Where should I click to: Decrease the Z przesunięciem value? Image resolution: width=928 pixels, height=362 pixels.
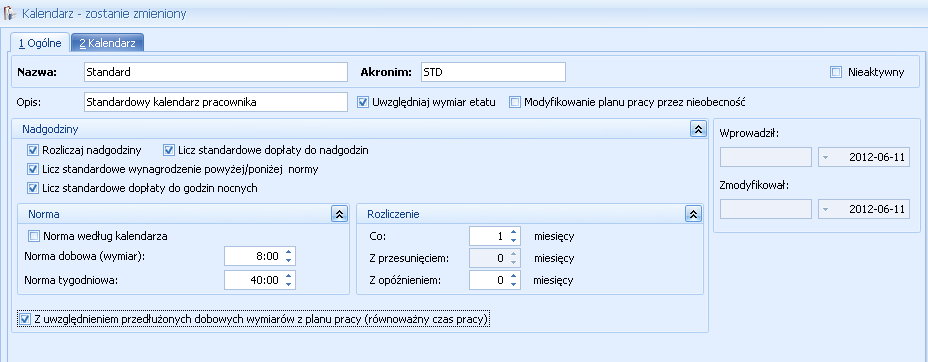(513, 263)
